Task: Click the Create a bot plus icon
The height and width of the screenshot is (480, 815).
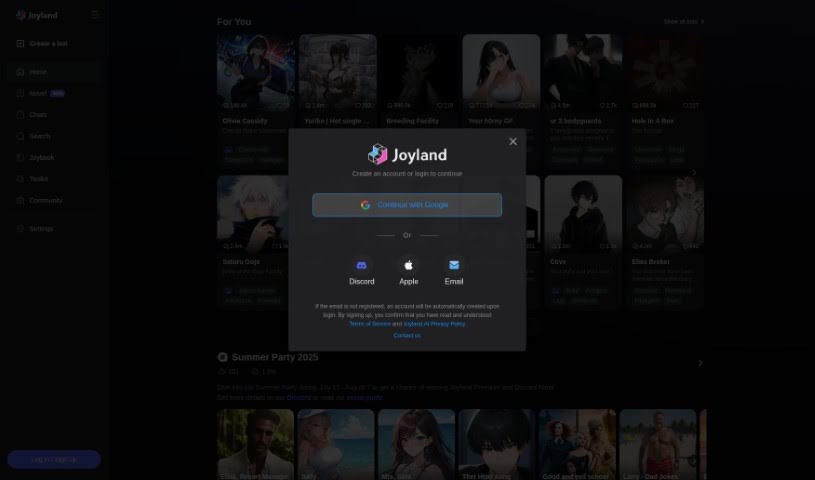Action: pyautogui.click(x=20, y=44)
